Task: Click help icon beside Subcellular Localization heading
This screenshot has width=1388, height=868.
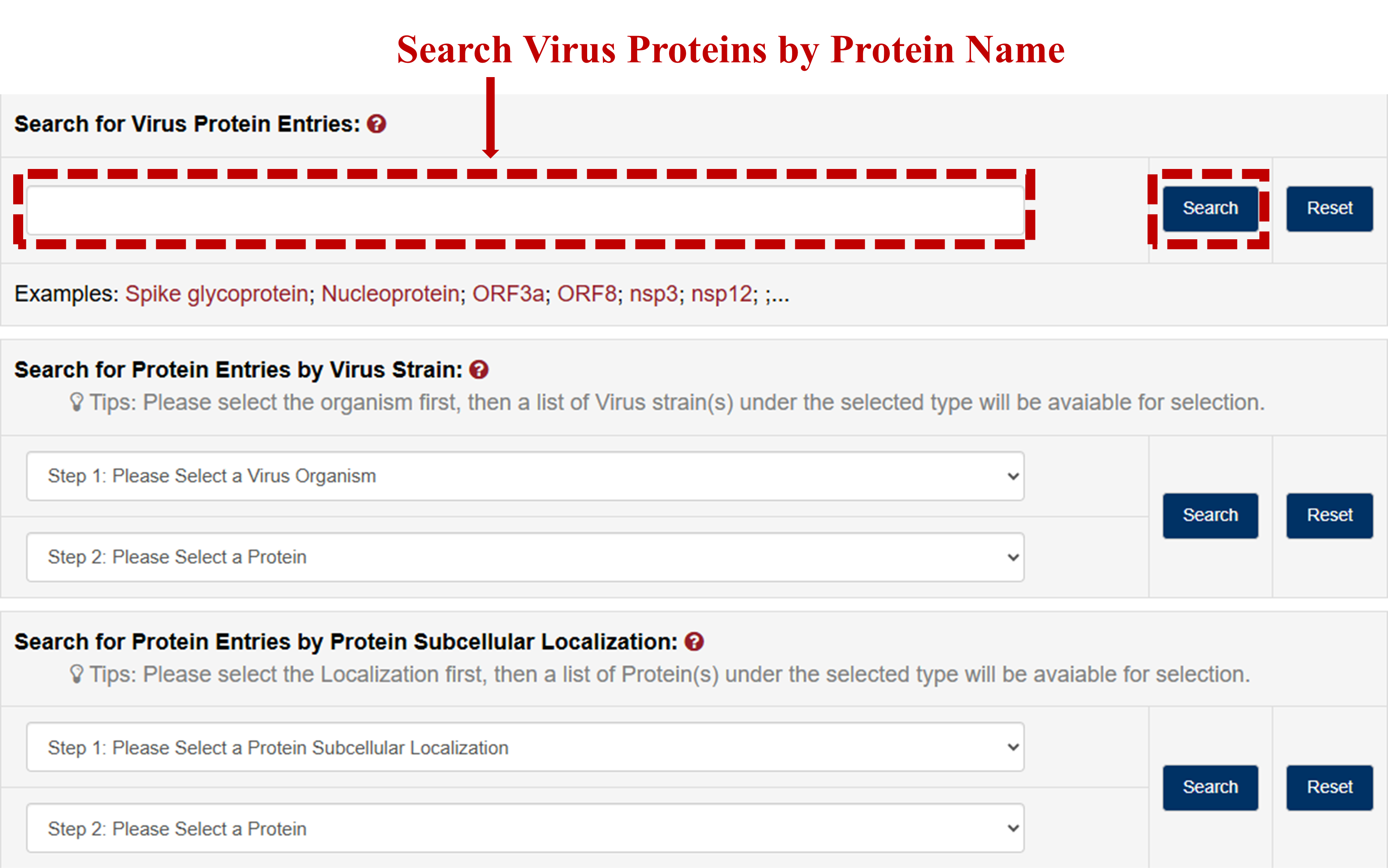Action: click(694, 642)
